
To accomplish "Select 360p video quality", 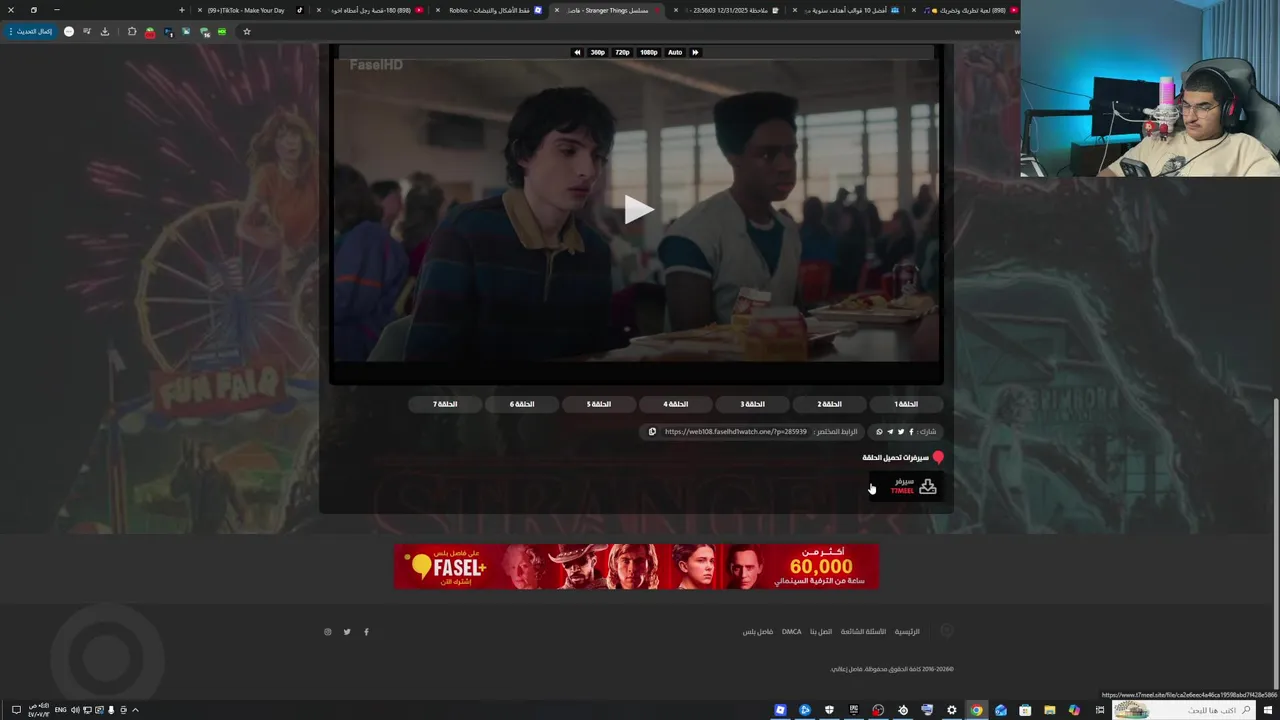I will [597, 52].
